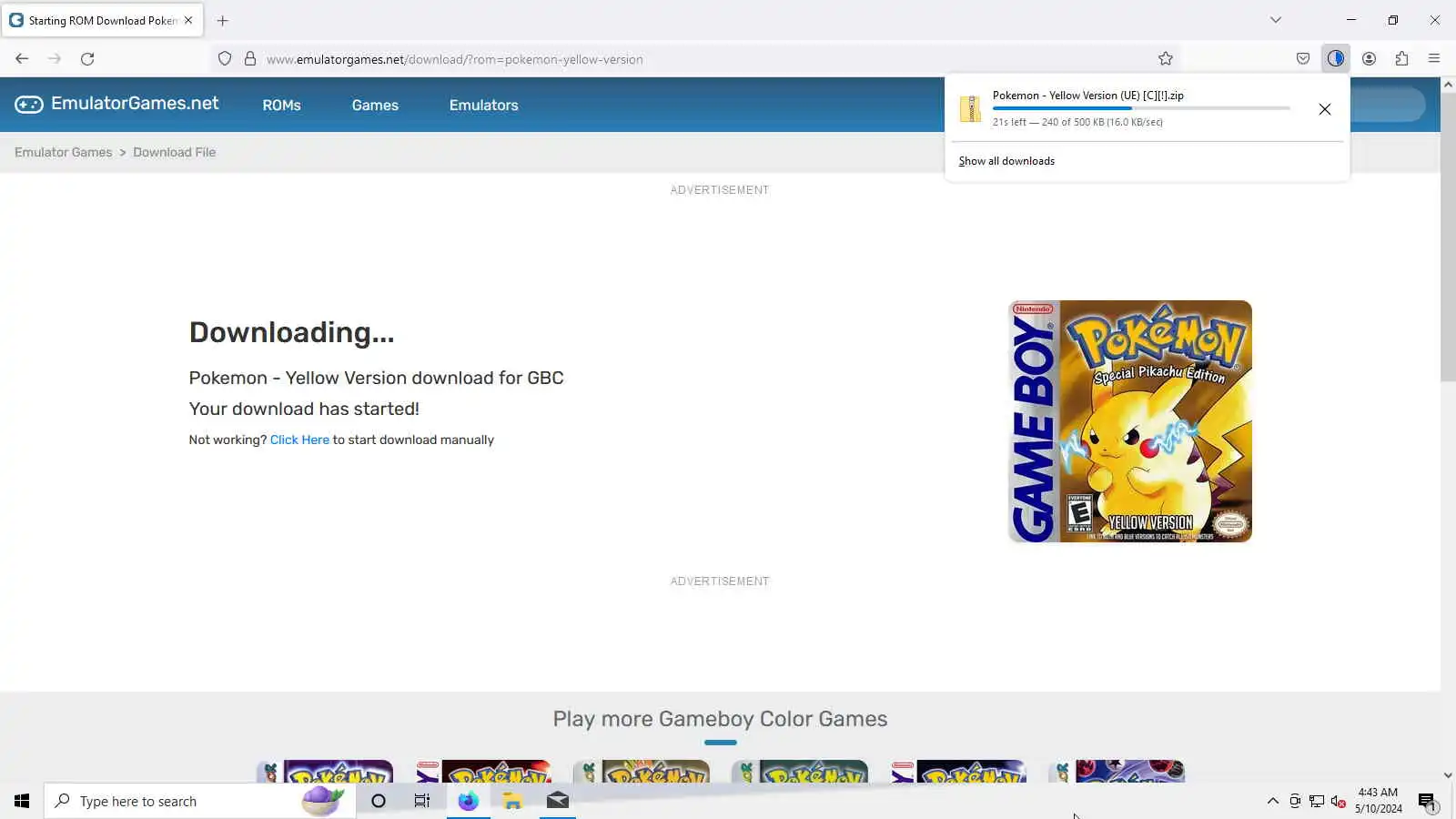Image resolution: width=1456 pixels, height=819 pixels.
Task: Open the Games menu
Action: (375, 106)
